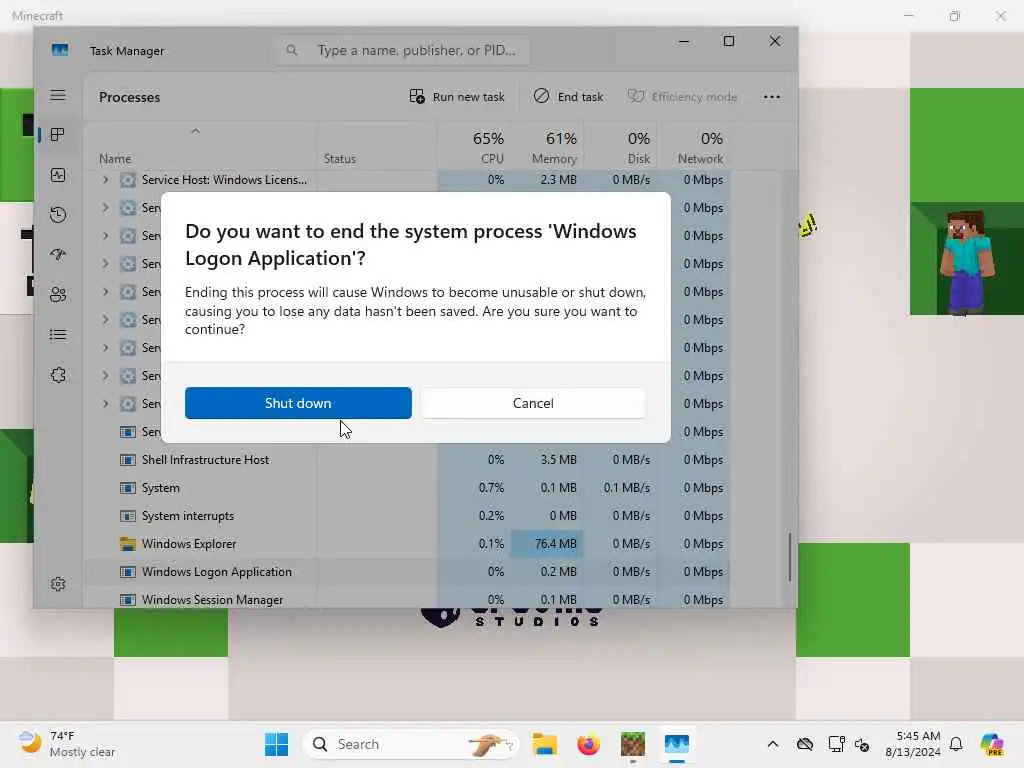Viewport: 1024px width, 768px height.
Task: Click the display connection tray icon
Action: tap(836, 744)
